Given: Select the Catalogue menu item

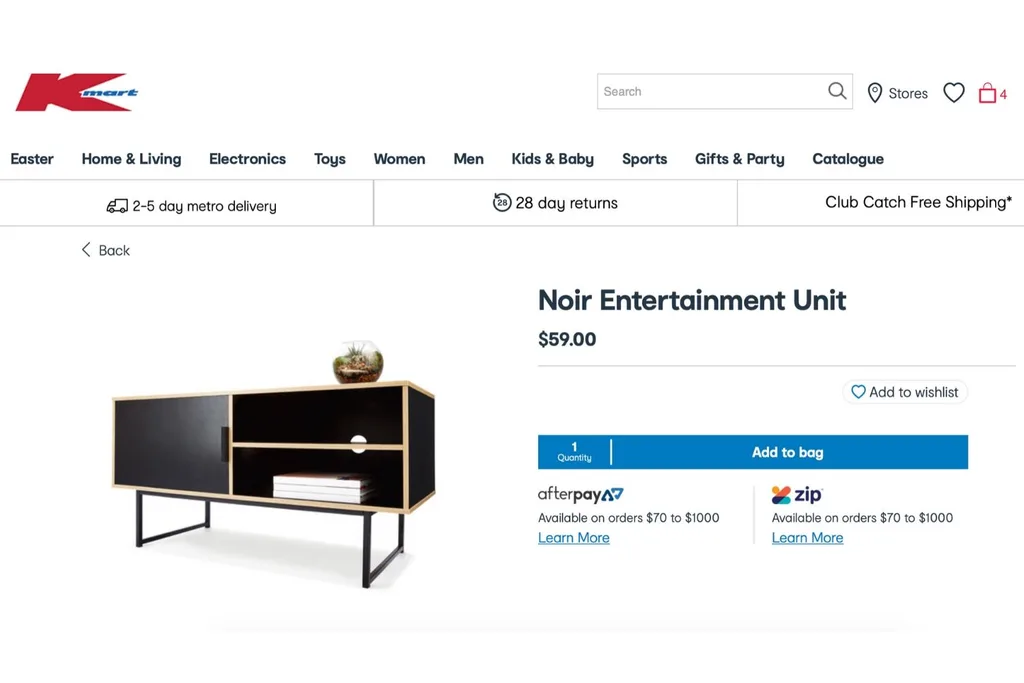Looking at the screenshot, I should (x=848, y=159).
